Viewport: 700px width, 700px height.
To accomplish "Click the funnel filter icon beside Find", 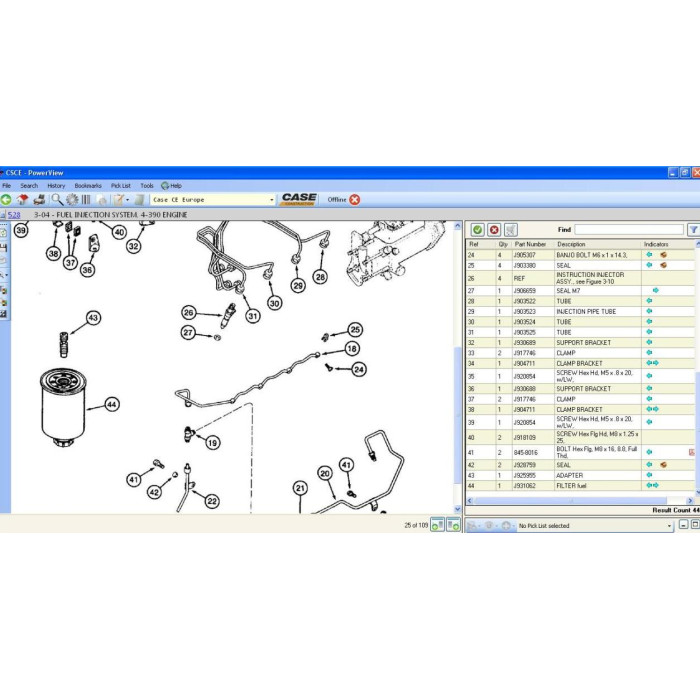I will 693,229.
